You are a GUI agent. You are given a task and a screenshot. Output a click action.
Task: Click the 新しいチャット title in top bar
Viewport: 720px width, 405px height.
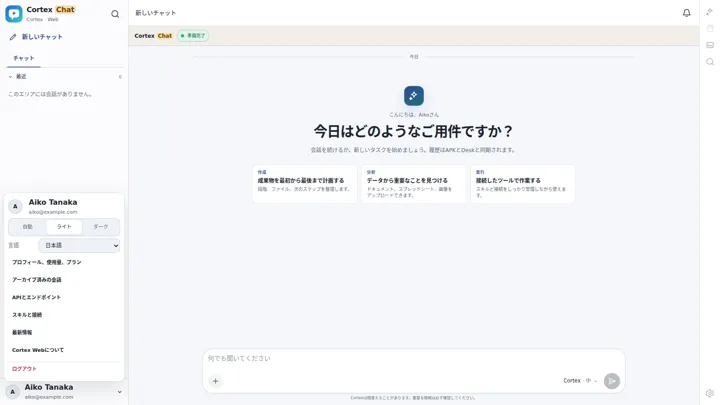click(x=155, y=13)
